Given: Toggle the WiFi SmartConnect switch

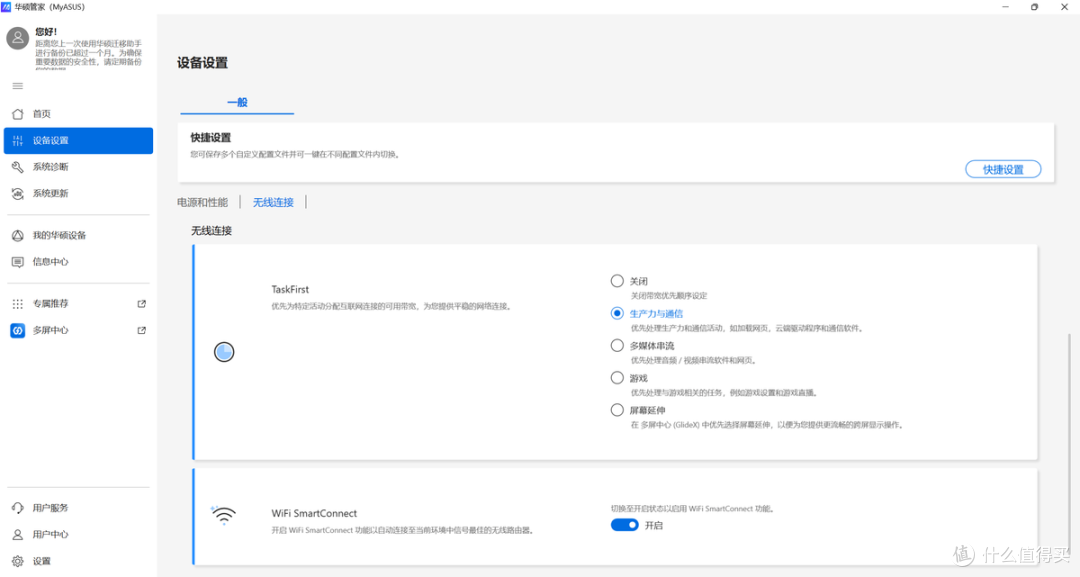Looking at the screenshot, I should tap(625, 525).
